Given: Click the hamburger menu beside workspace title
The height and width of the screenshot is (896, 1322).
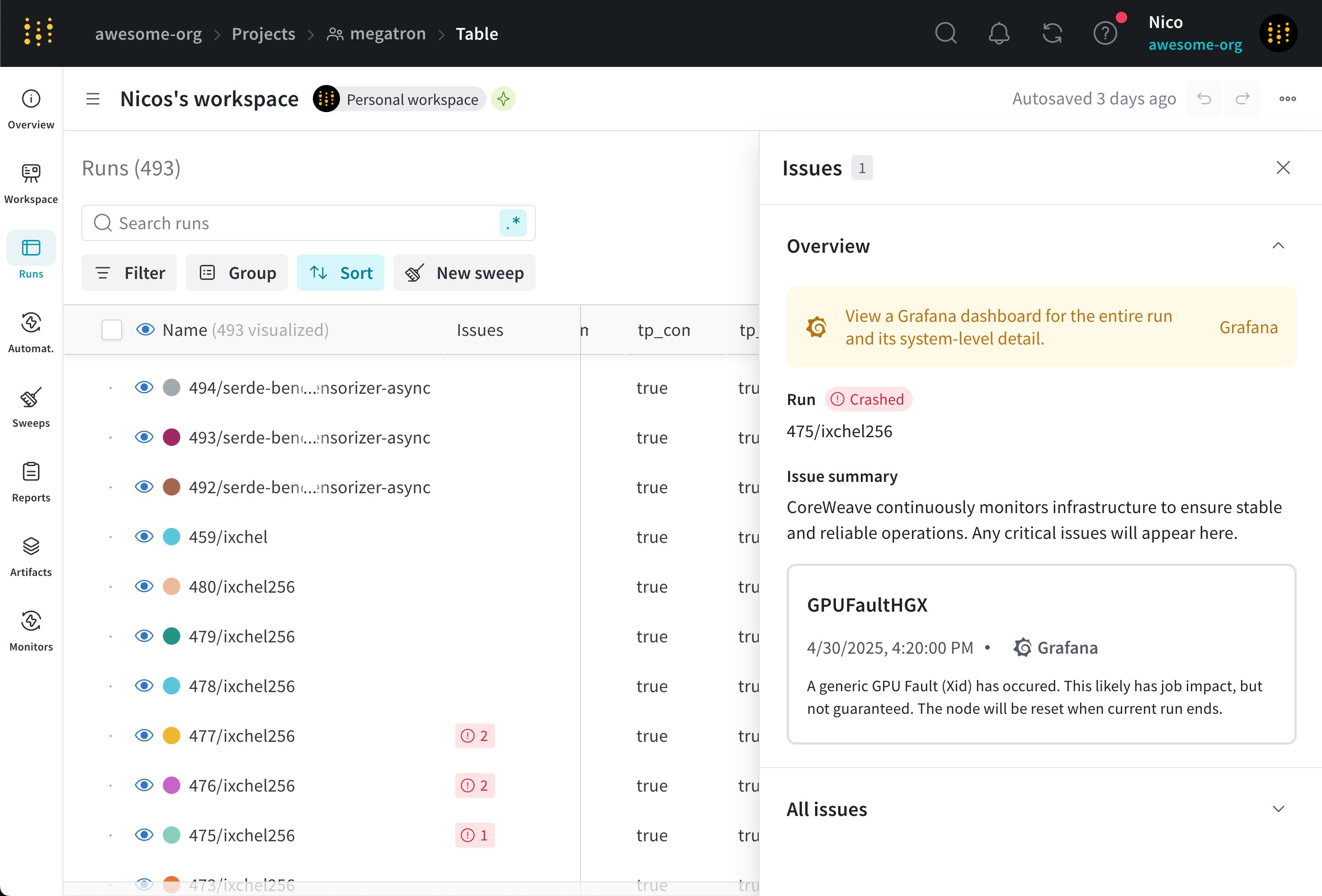Looking at the screenshot, I should pos(93,99).
